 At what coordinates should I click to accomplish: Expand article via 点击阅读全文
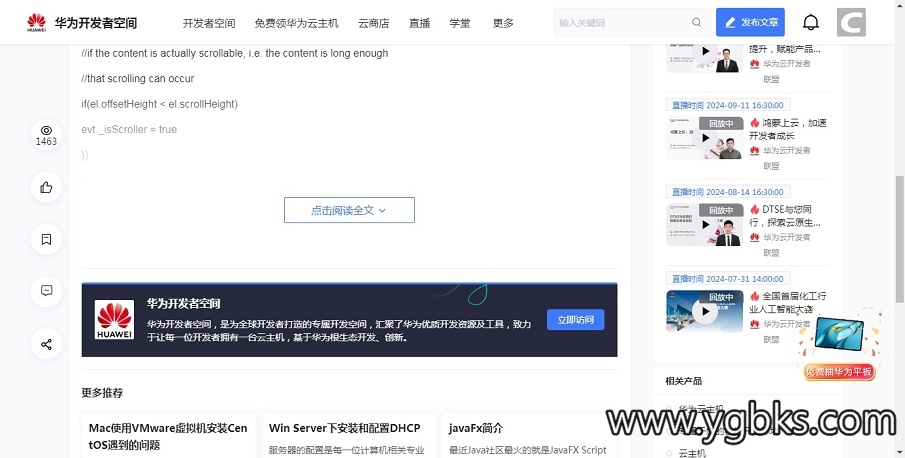(x=349, y=210)
